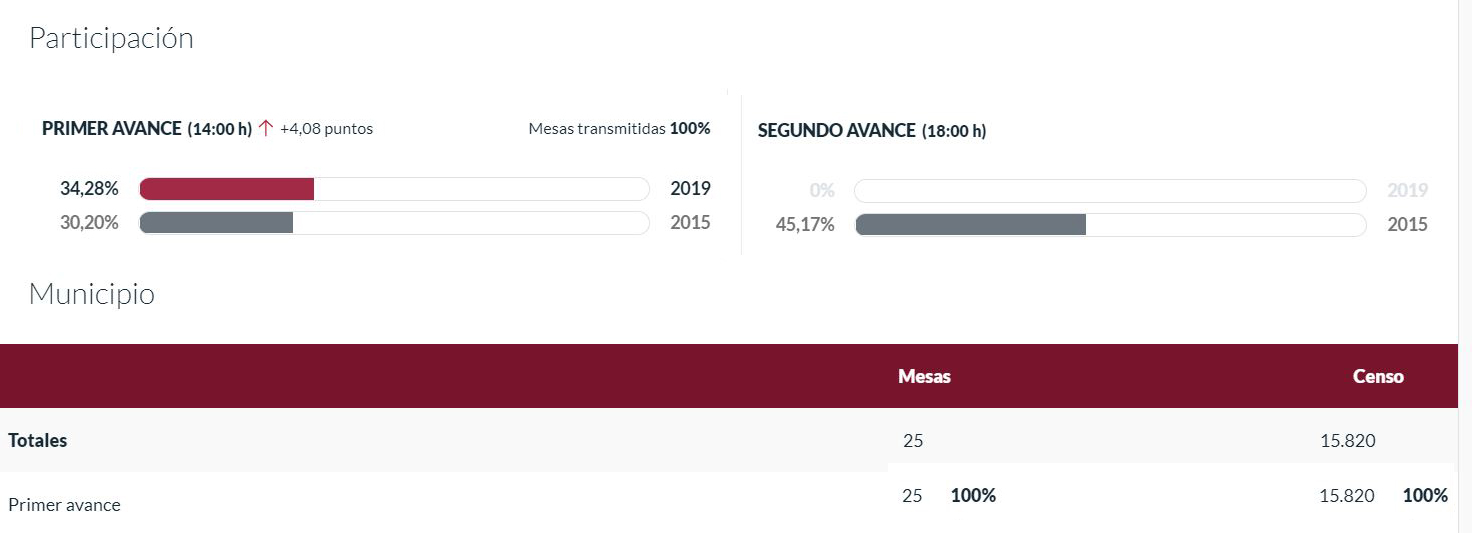Click the 34,28% percentage label

tap(89, 189)
